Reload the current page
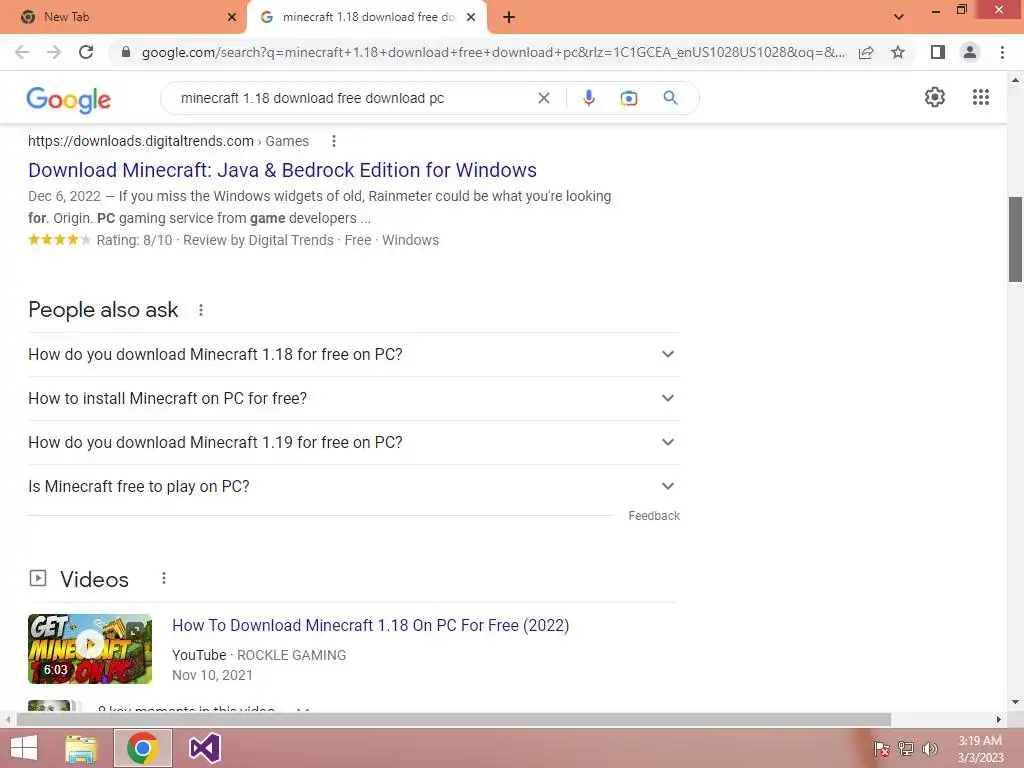Screen dimensions: 1024x768 [86, 52]
